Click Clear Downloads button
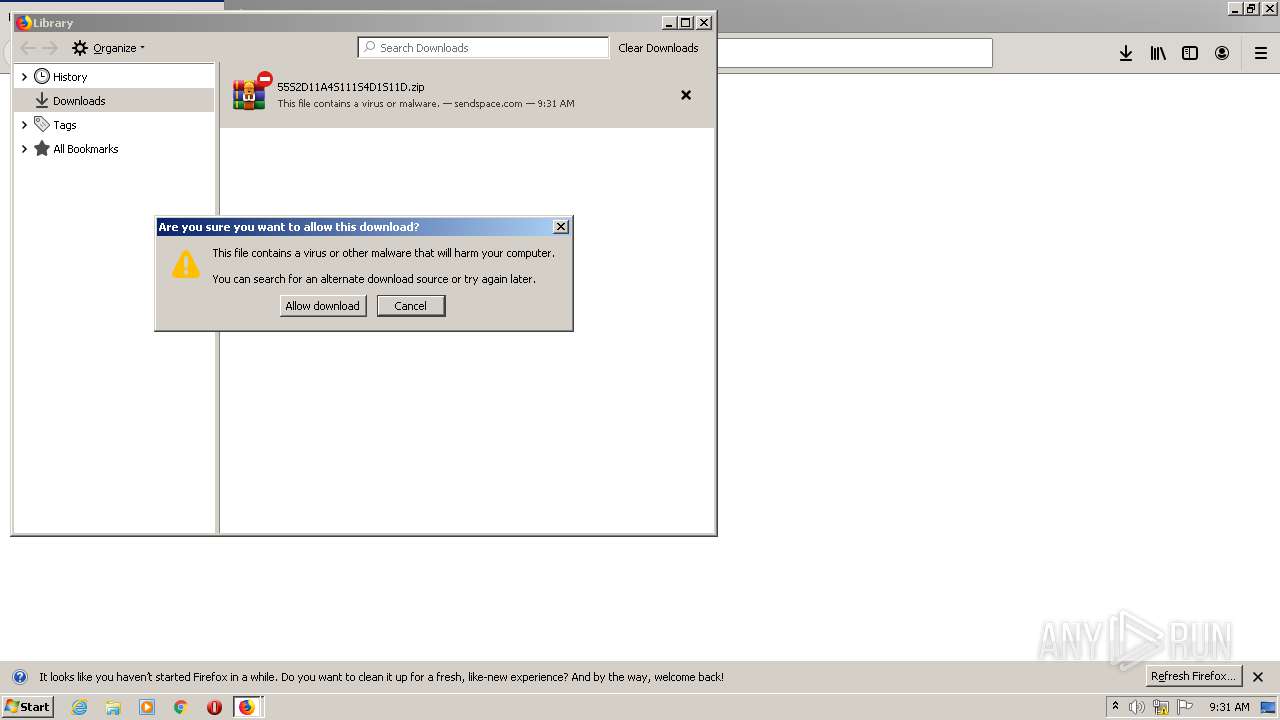 (x=658, y=48)
